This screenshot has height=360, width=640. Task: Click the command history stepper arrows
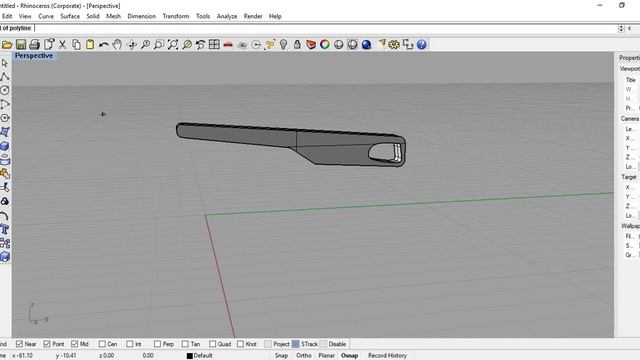[621, 28]
